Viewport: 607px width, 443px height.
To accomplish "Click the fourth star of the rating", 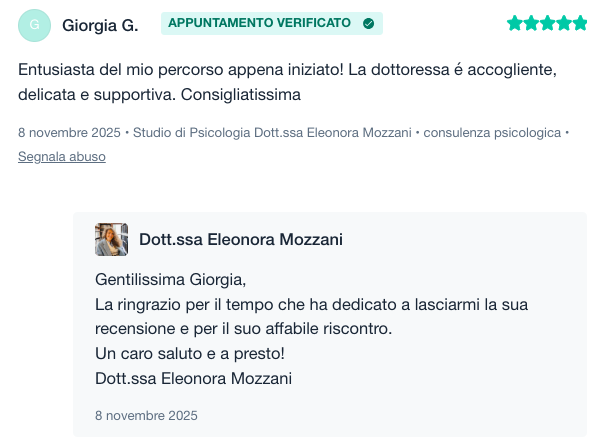I will 563,23.
